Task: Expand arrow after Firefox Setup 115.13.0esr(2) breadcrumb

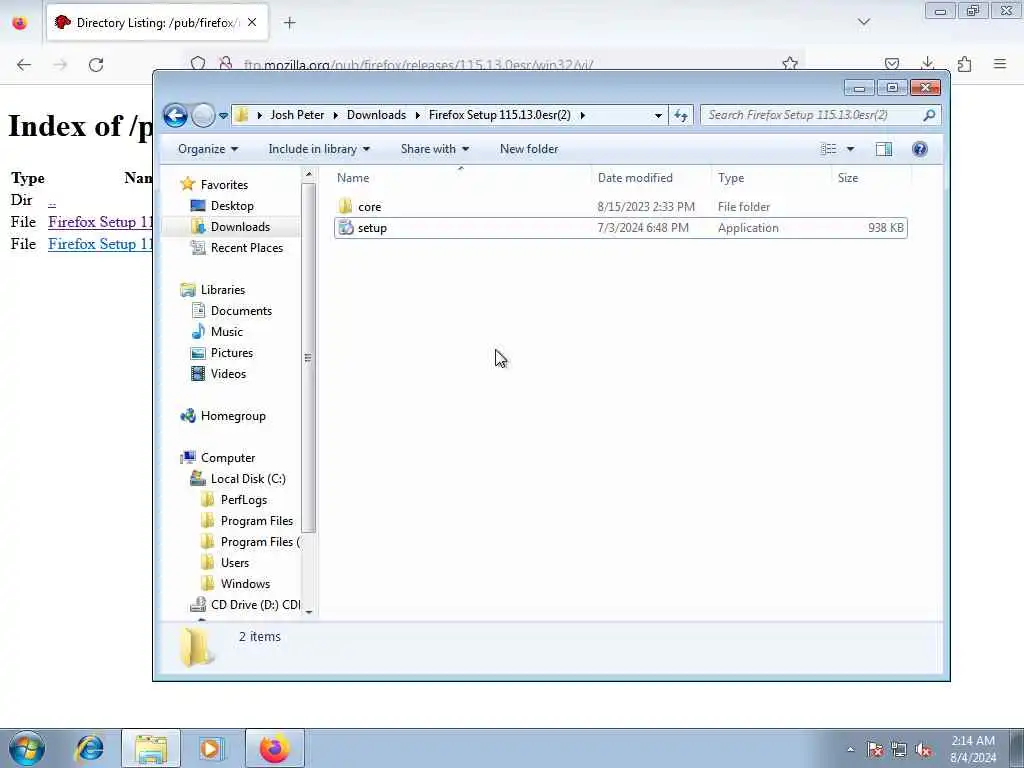Action: coord(583,116)
